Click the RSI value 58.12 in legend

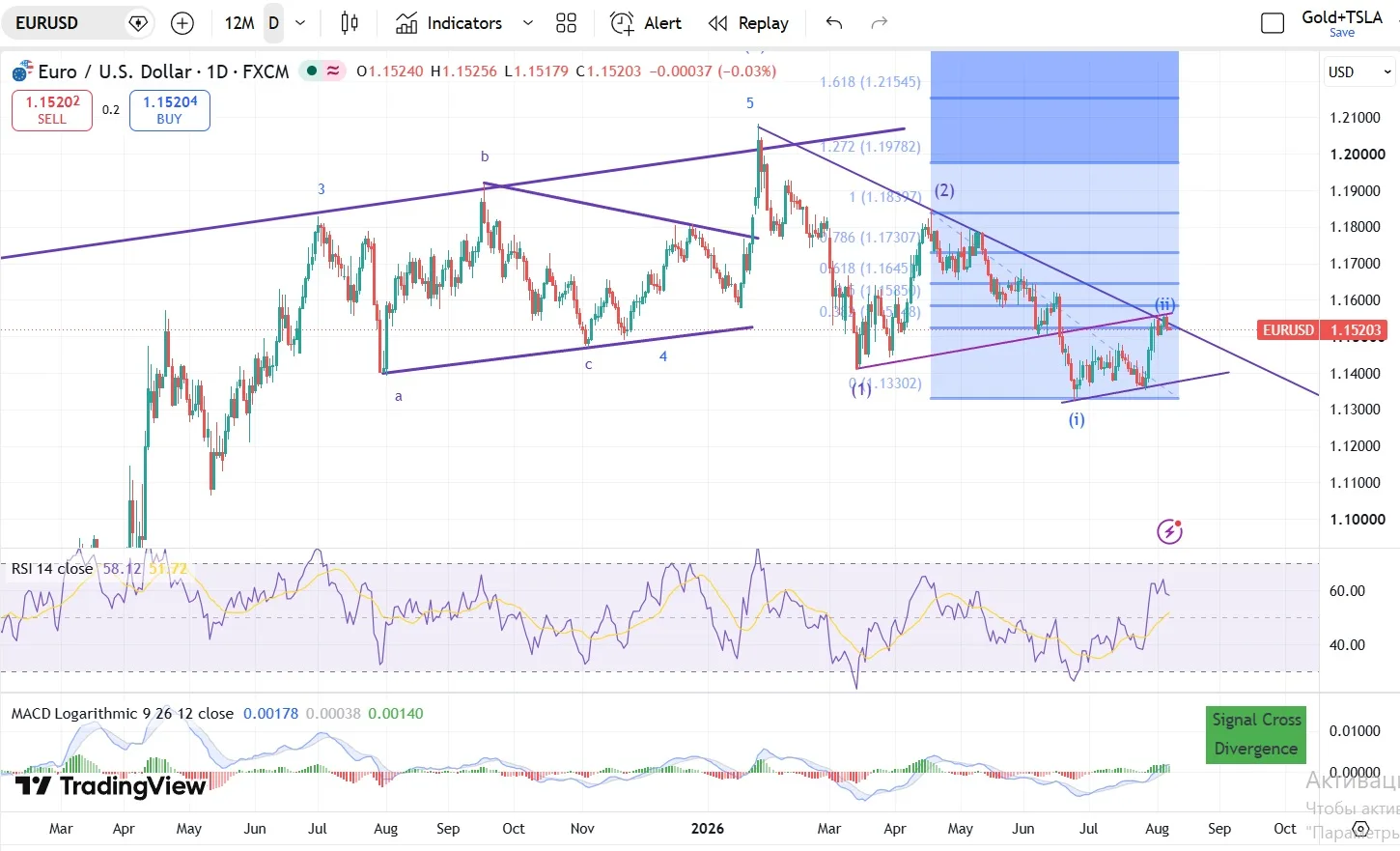point(122,568)
